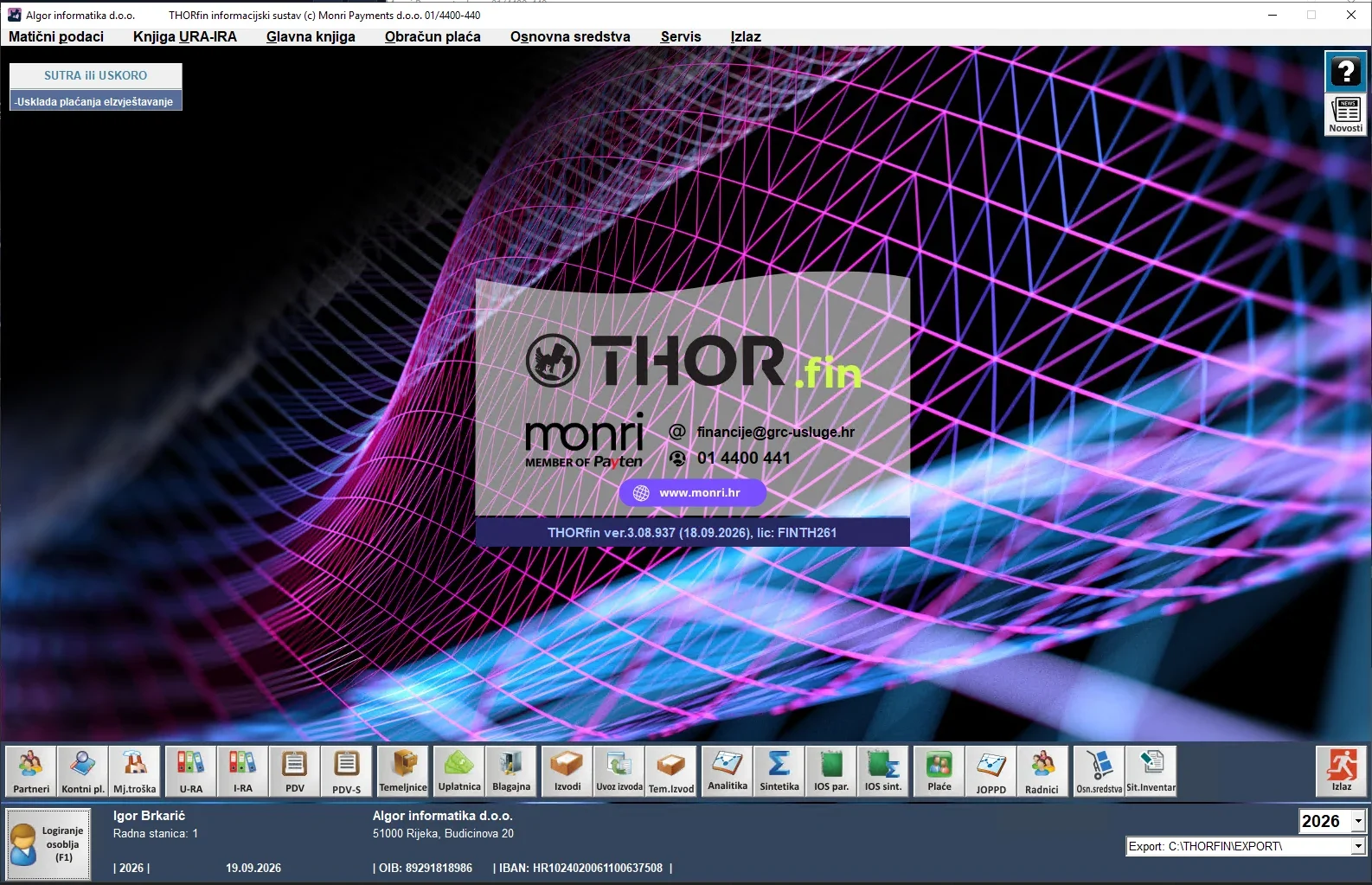This screenshot has height=885, width=1372.
Task: Open the Sit.Inventar icon
Action: [1151, 771]
